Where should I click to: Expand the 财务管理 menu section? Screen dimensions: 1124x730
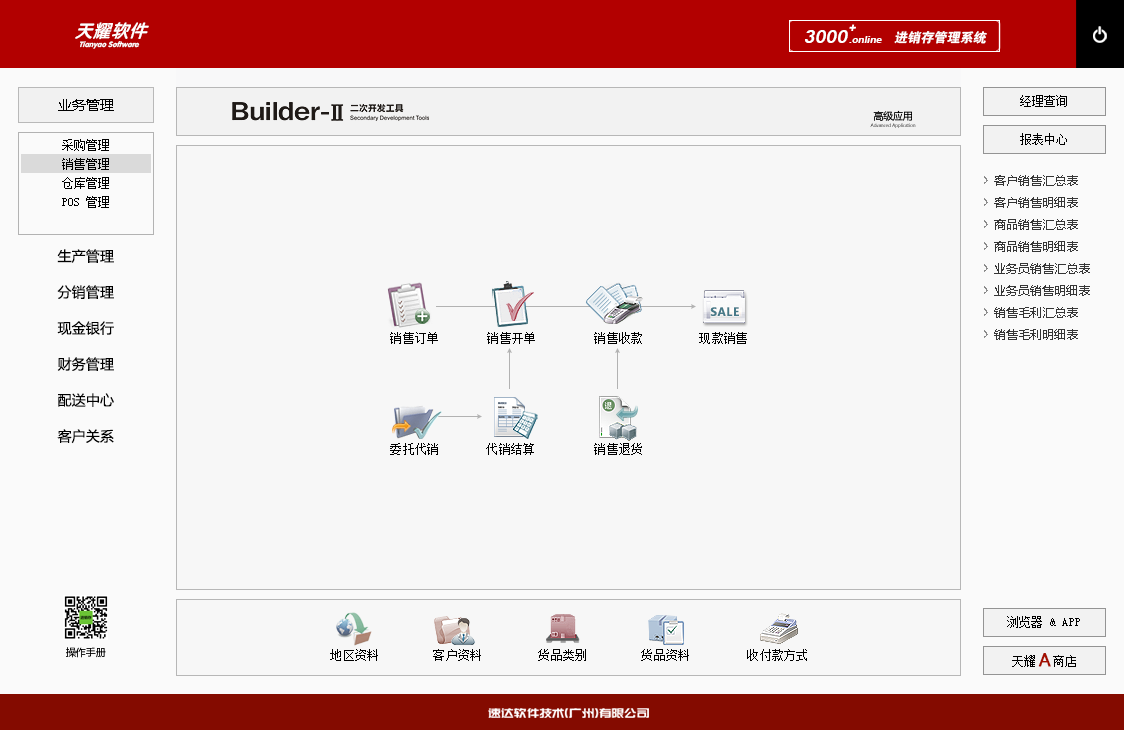[86, 365]
